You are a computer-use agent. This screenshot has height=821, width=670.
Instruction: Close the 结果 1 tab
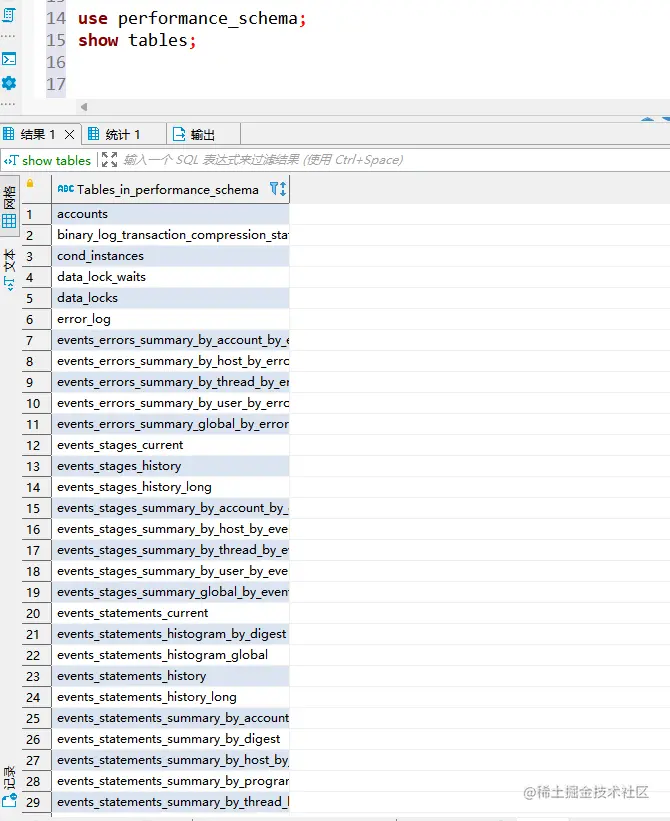pos(69,135)
